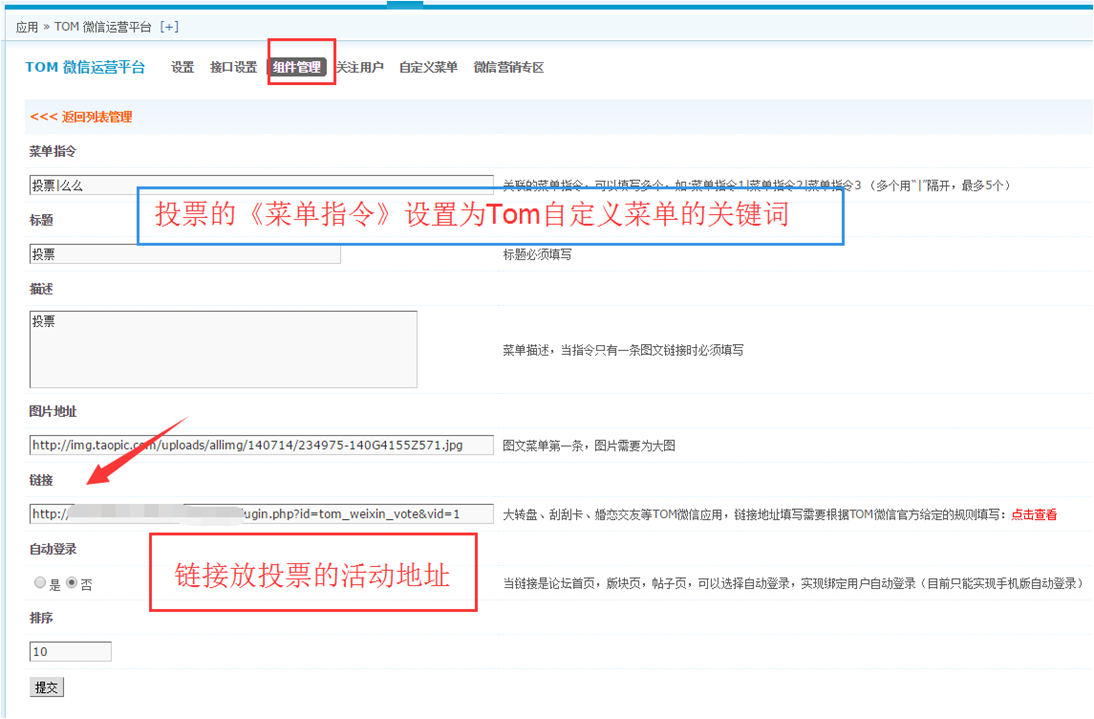Open the 接口设置 tab
The image size is (1094, 719).
pos(233,67)
